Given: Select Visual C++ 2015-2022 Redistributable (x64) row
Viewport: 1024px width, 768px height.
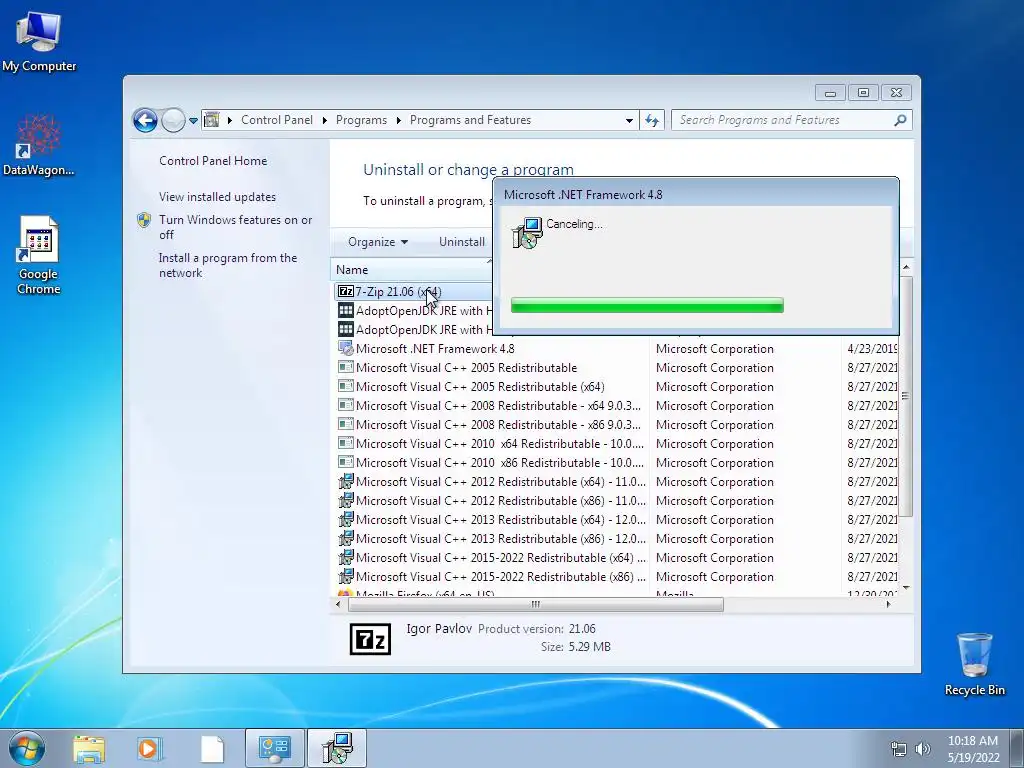Looking at the screenshot, I should coord(490,558).
